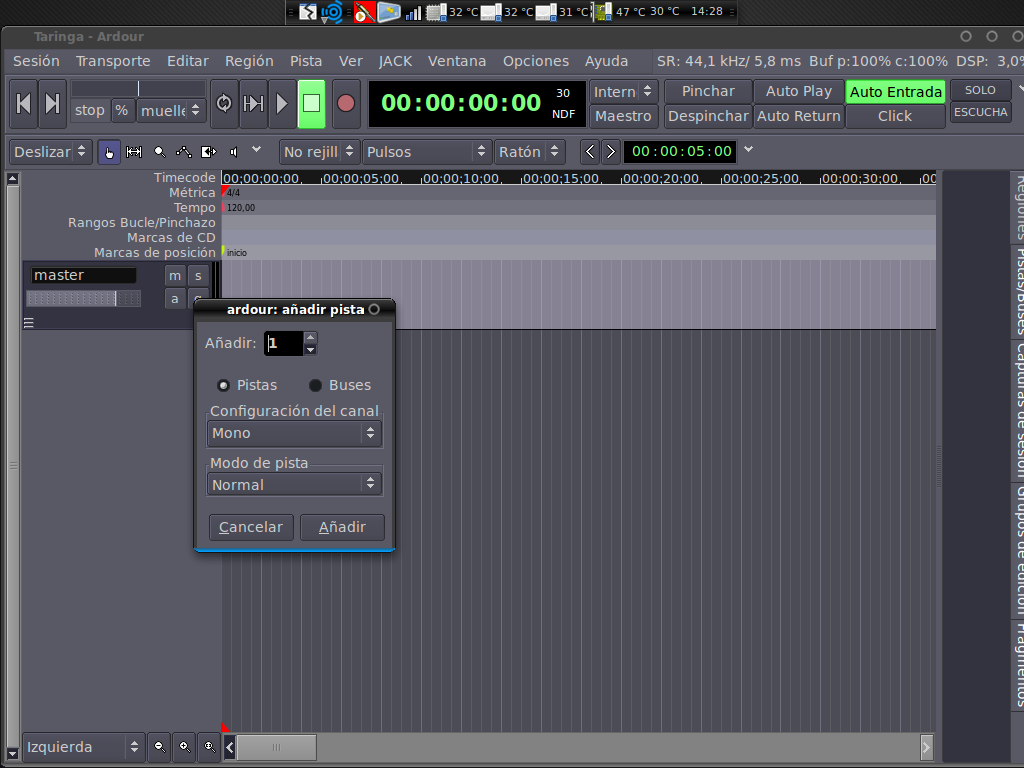This screenshot has width=1024, height=768.
Task: Nudge backward with left arrow
Action: [590, 152]
